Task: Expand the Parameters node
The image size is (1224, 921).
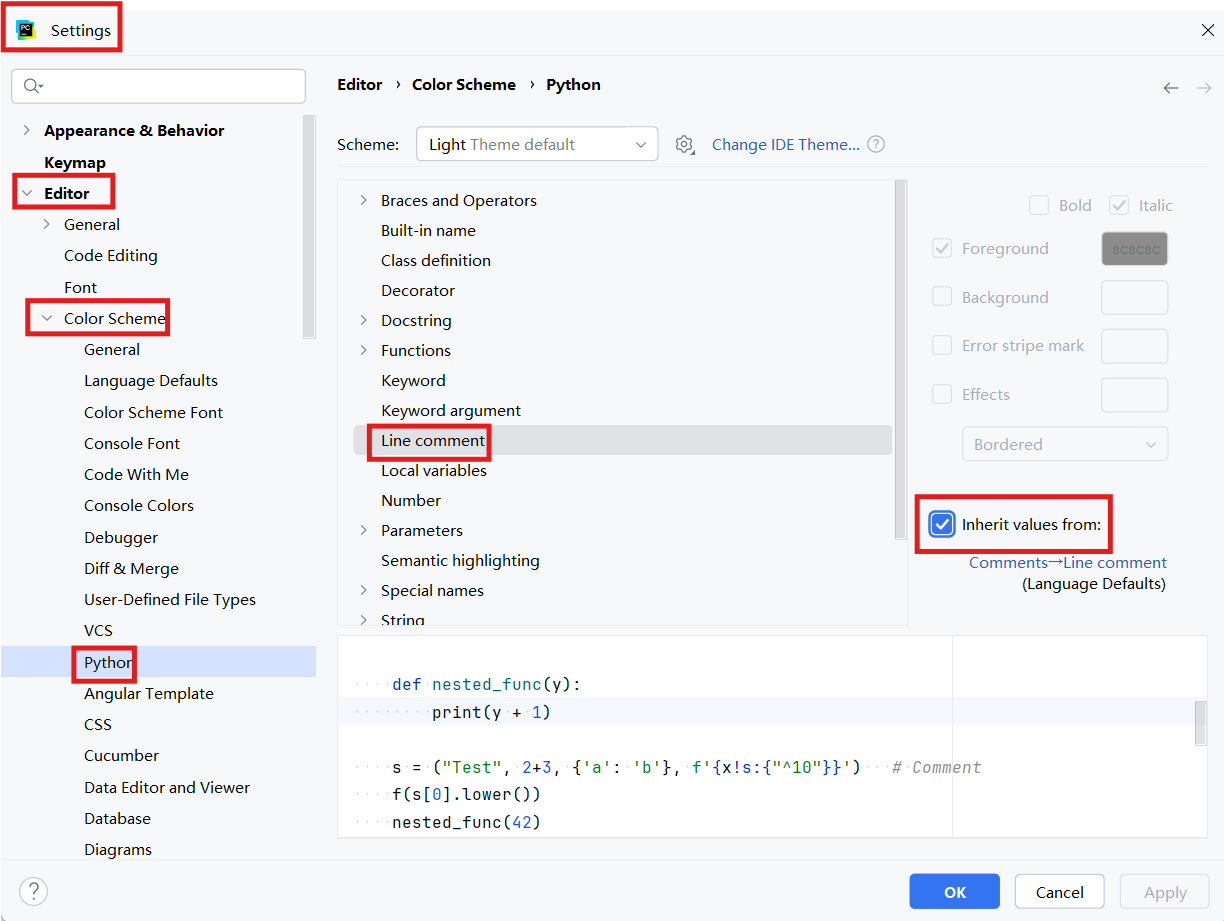Action: (363, 530)
